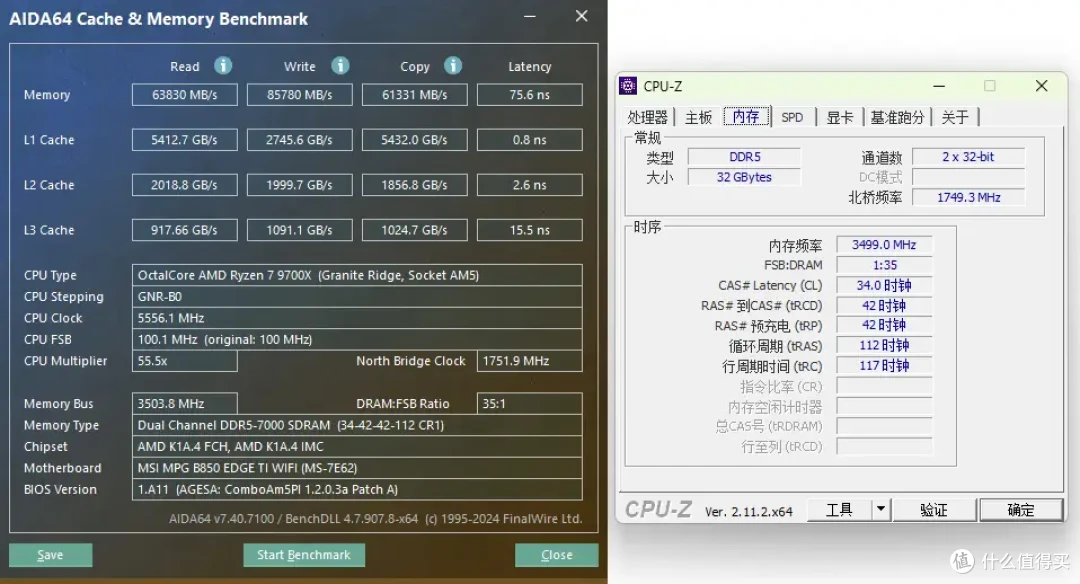
Task: Click the Copy info icon in AIDA64
Action: tap(453, 65)
